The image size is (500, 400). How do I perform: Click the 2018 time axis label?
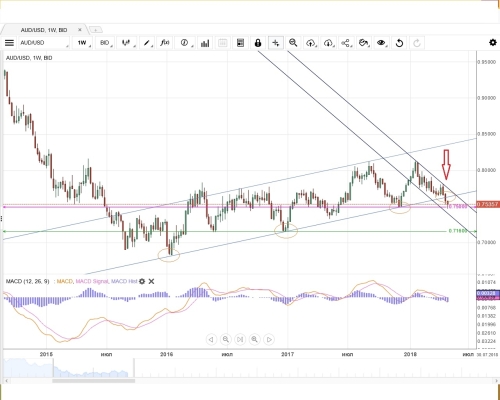point(410,354)
